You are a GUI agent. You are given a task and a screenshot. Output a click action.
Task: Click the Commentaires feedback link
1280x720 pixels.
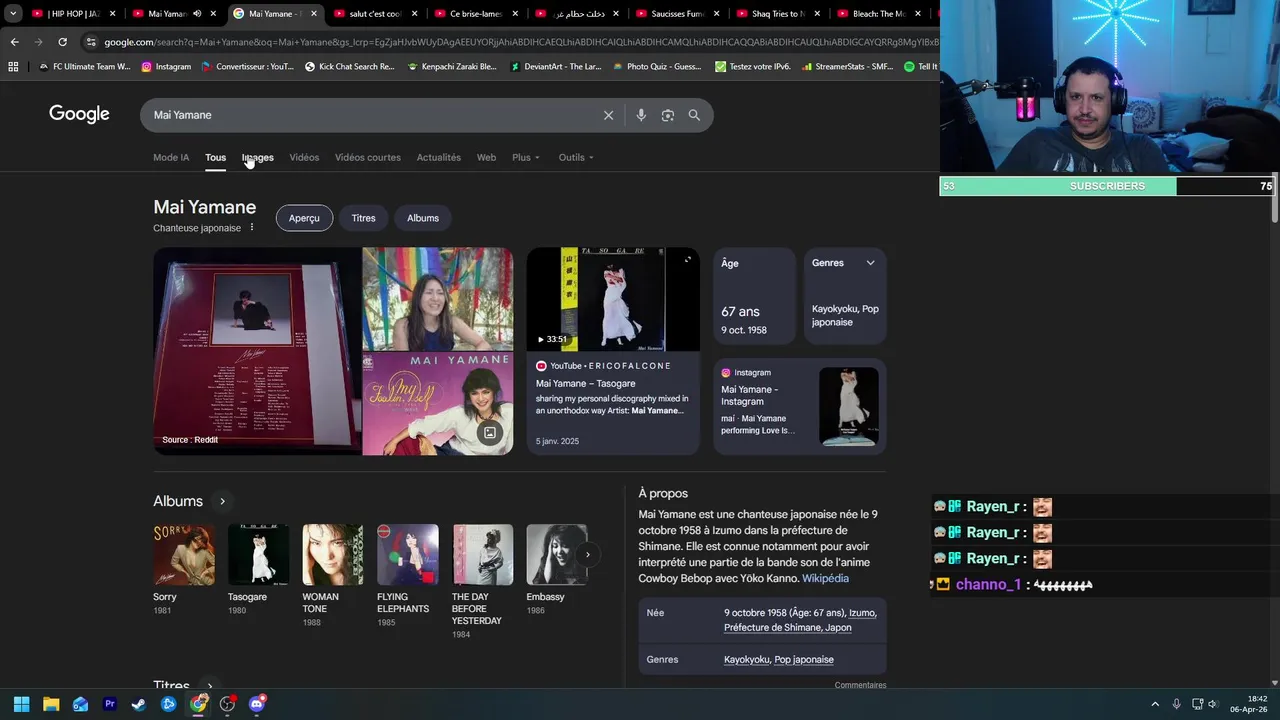[860, 685]
